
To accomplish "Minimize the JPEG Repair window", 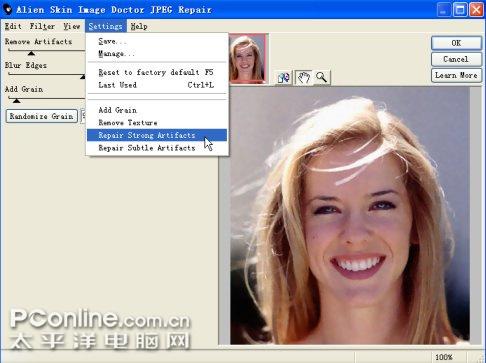I will click(443, 10).
